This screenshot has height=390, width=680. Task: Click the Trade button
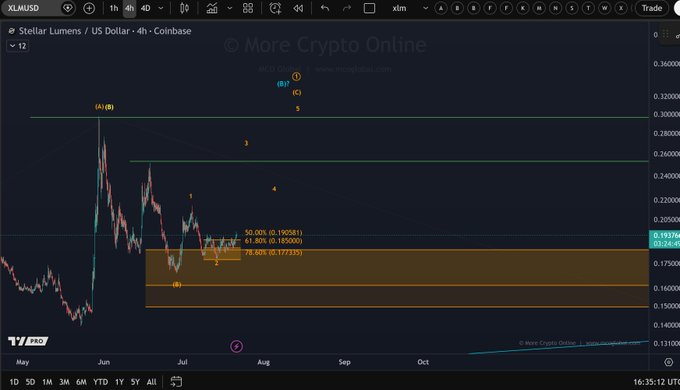[651, 8]
